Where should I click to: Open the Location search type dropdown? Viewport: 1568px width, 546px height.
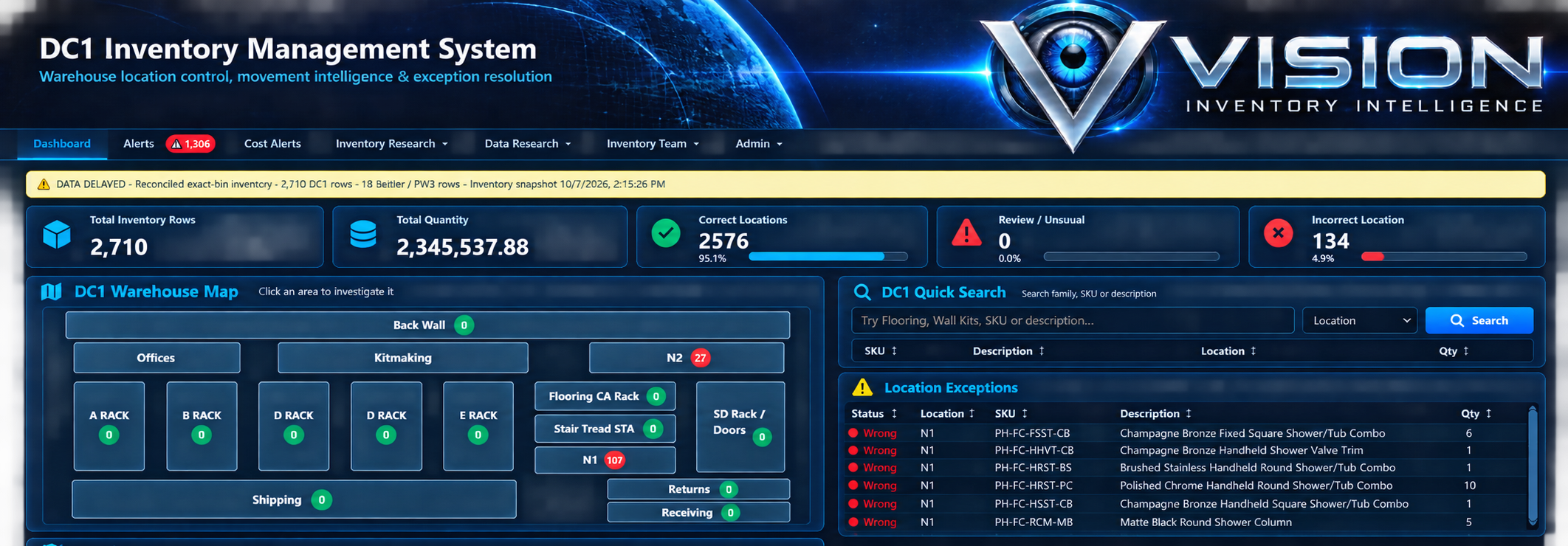point(1359,321)
